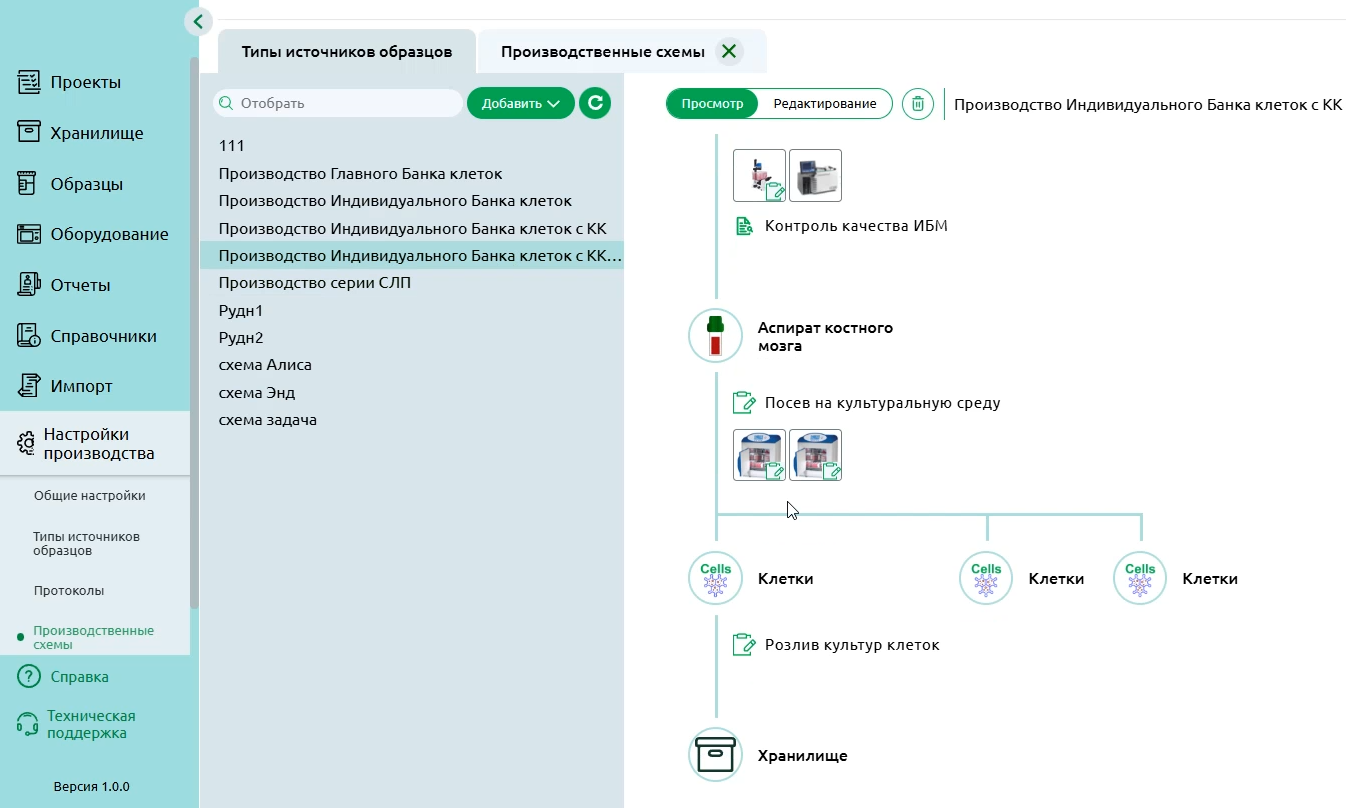1346x808 pixels.
Task: Switch to the Типы источников образцов tab
Action: [x=346, y=50]
